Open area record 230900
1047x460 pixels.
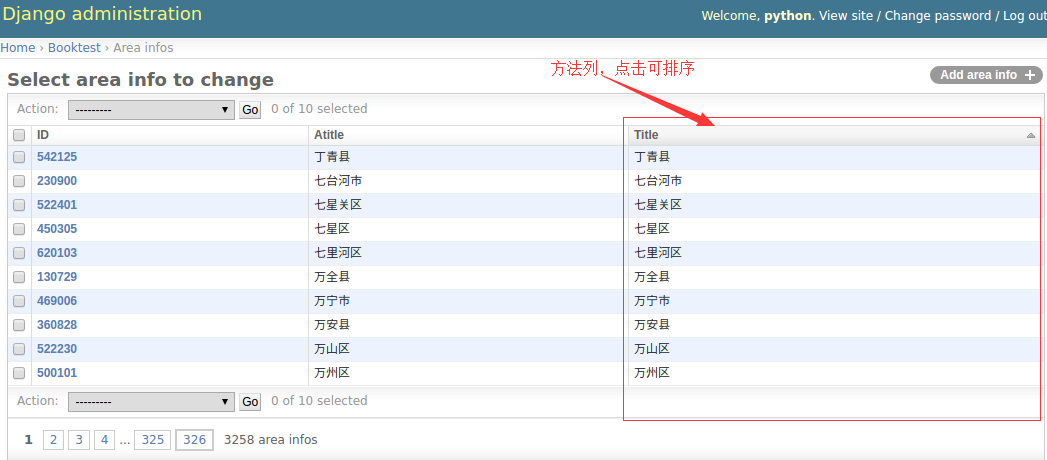(x=57, y=181)
